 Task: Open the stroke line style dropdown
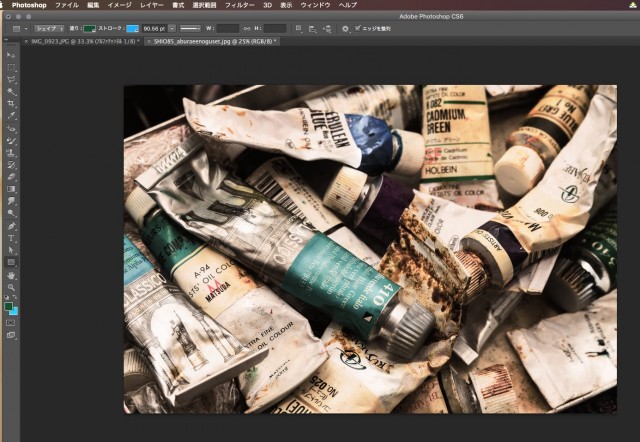click(x=188, y=29)
